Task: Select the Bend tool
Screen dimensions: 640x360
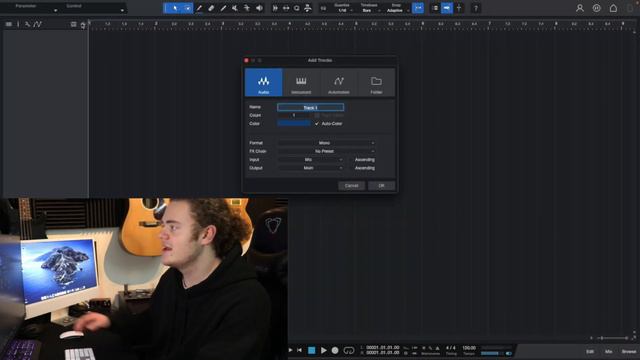Action: (247, 8)
